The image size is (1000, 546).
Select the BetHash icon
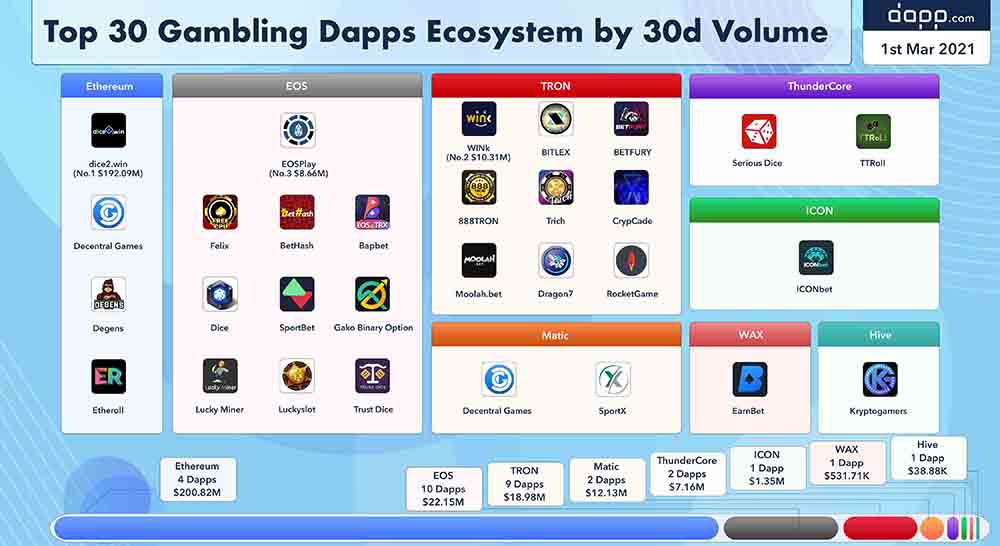pyautogui.click(x=297, y=212)
